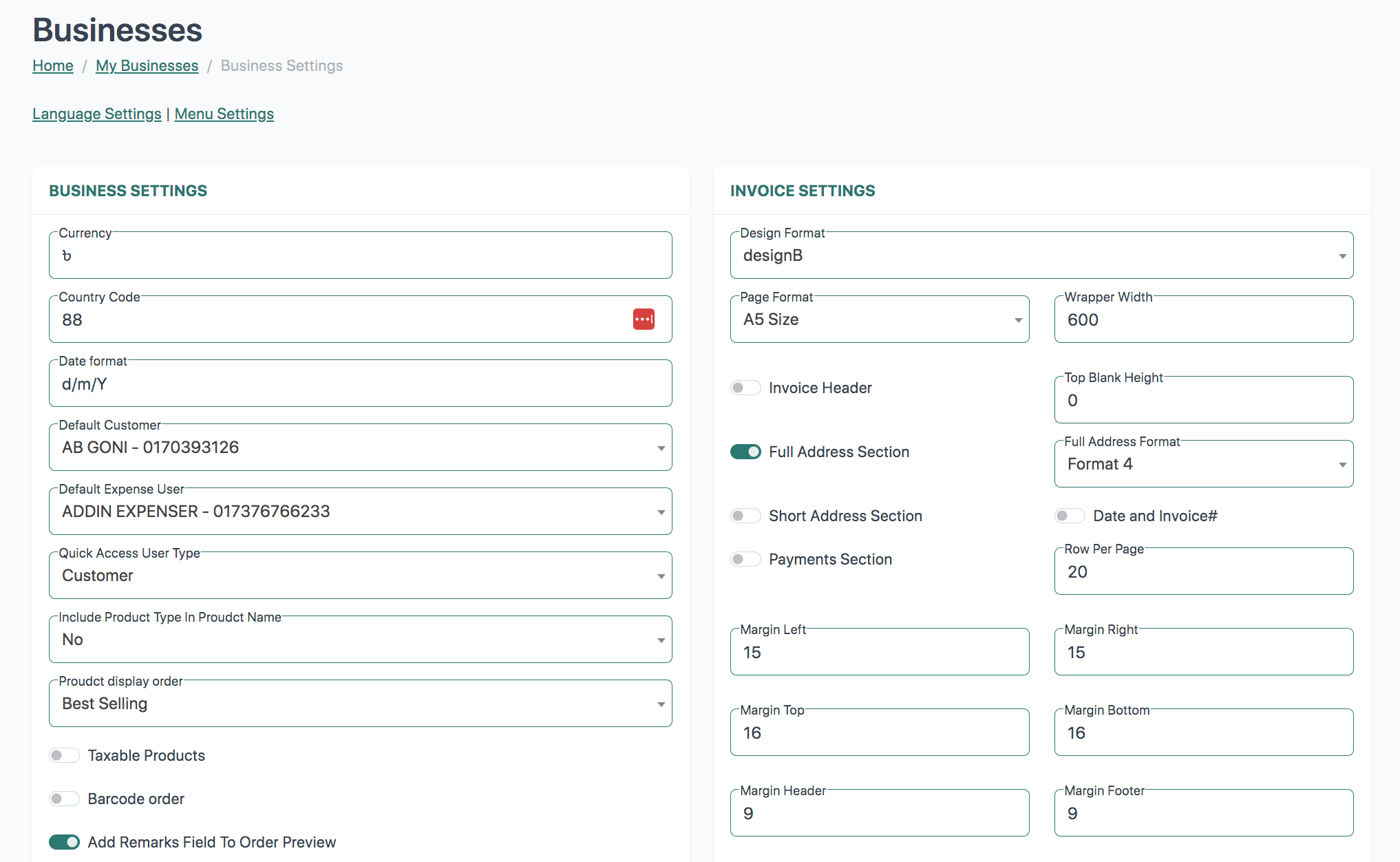Turn on Taxable Products switch
The height and width of the screenshot is (862, 1400).
click(x=64, y=755)
